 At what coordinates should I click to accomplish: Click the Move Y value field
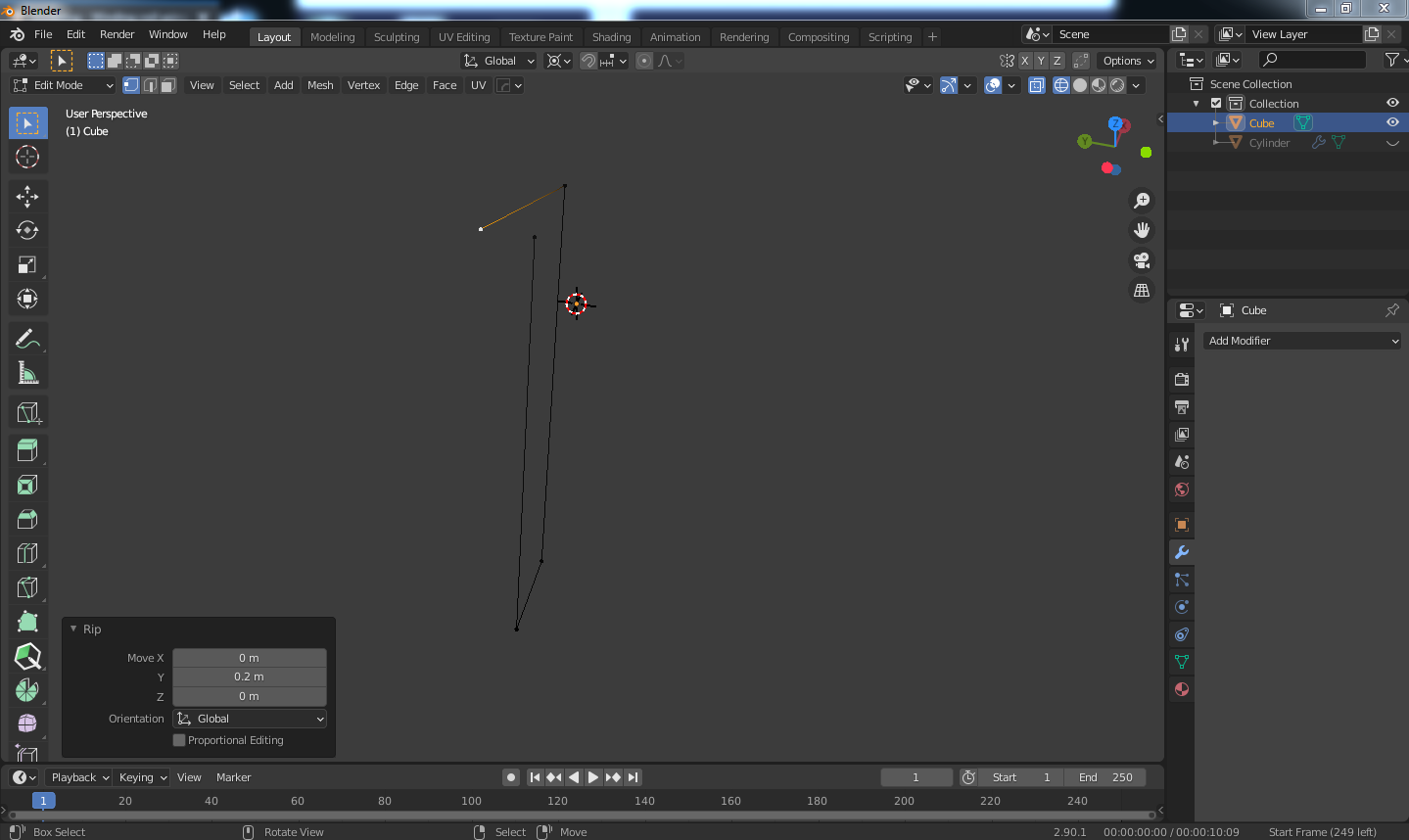click(x=250, y=677)
